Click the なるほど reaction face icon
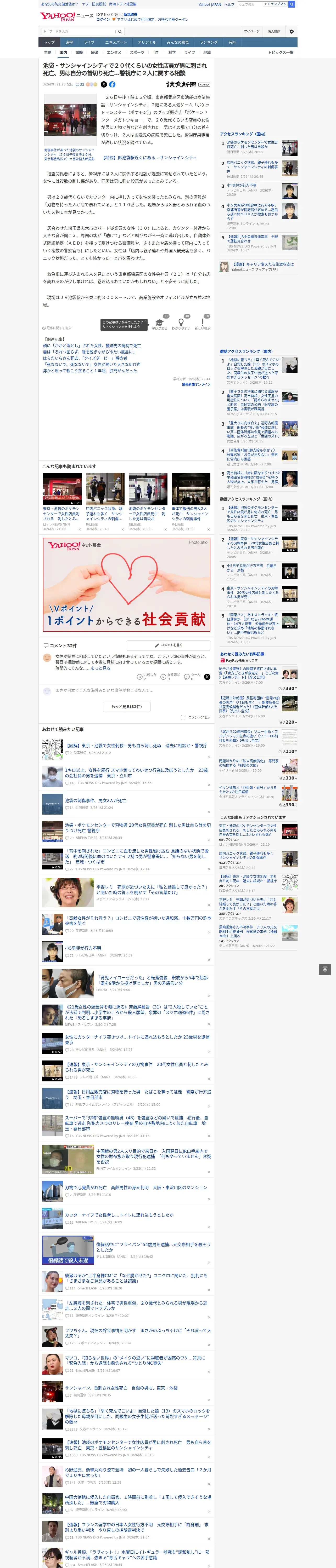 click(164, 676)
